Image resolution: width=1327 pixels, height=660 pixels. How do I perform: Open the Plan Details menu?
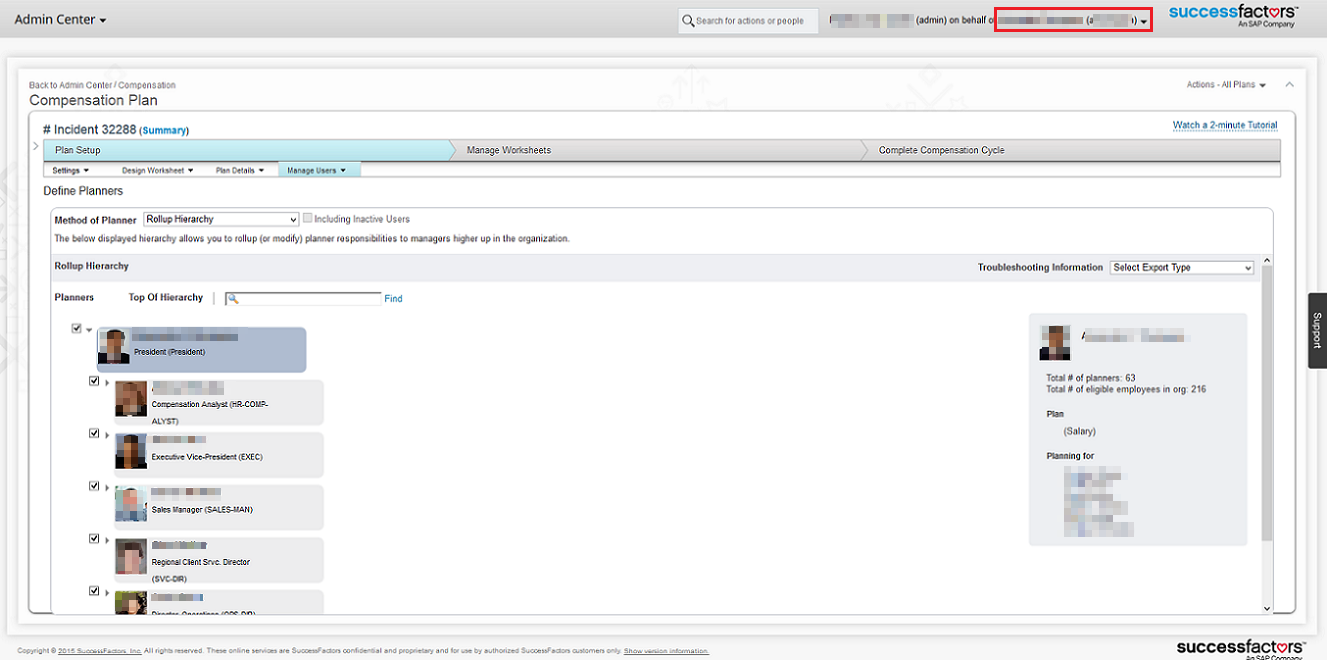click(x=240, y=170)
